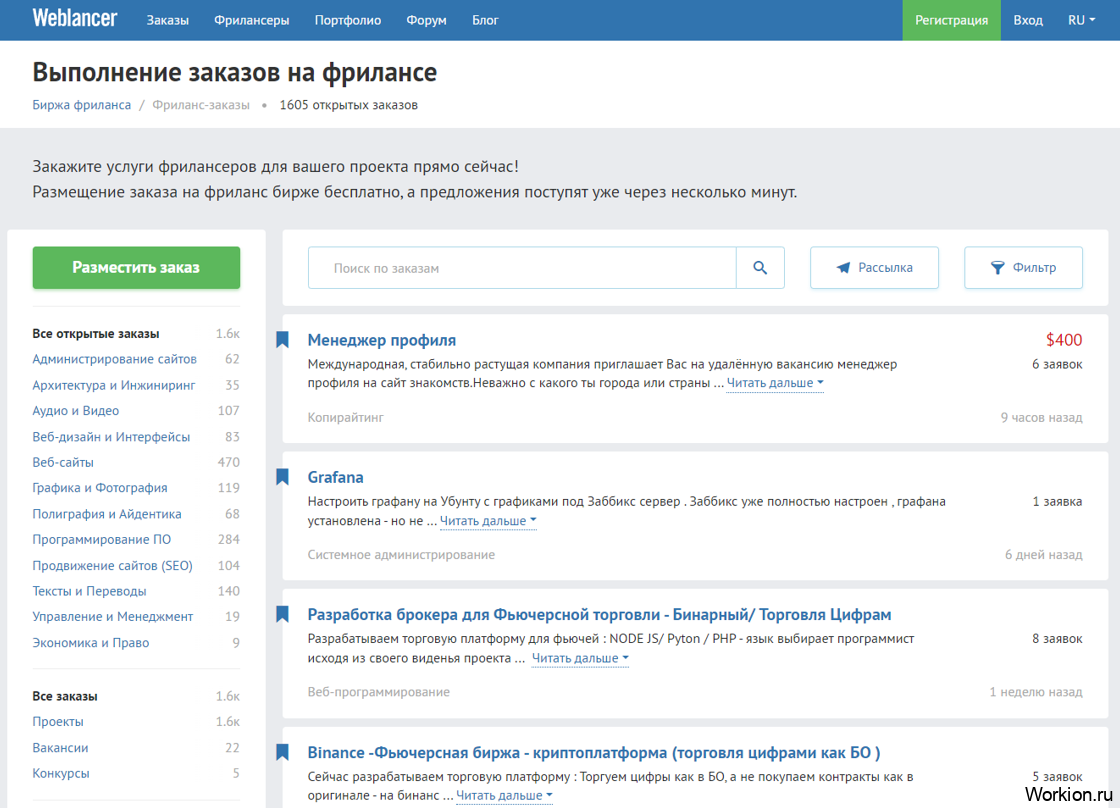Screen dimensions: 1120x808
Task: Click the Weblancer logo
Action: [75, 19]
